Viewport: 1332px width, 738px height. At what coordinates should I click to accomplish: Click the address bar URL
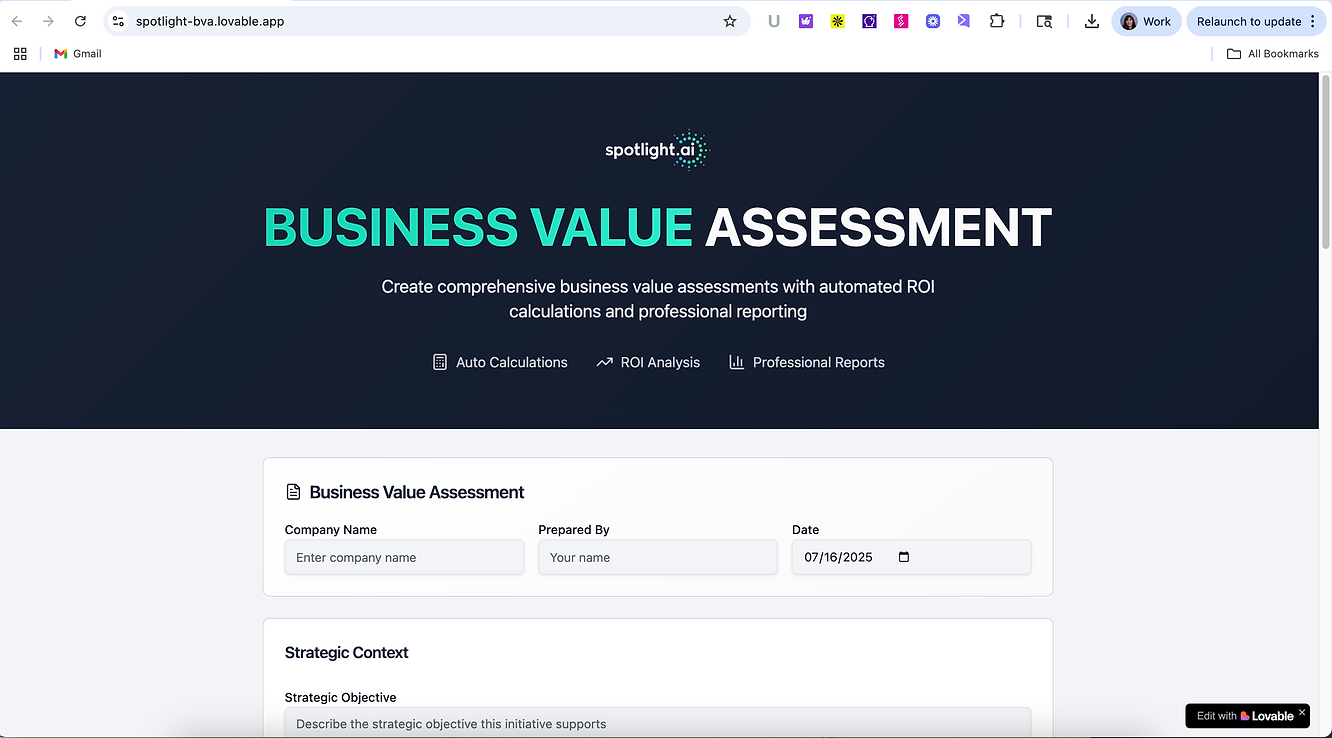pyautogui.click(x=210, y=21)
